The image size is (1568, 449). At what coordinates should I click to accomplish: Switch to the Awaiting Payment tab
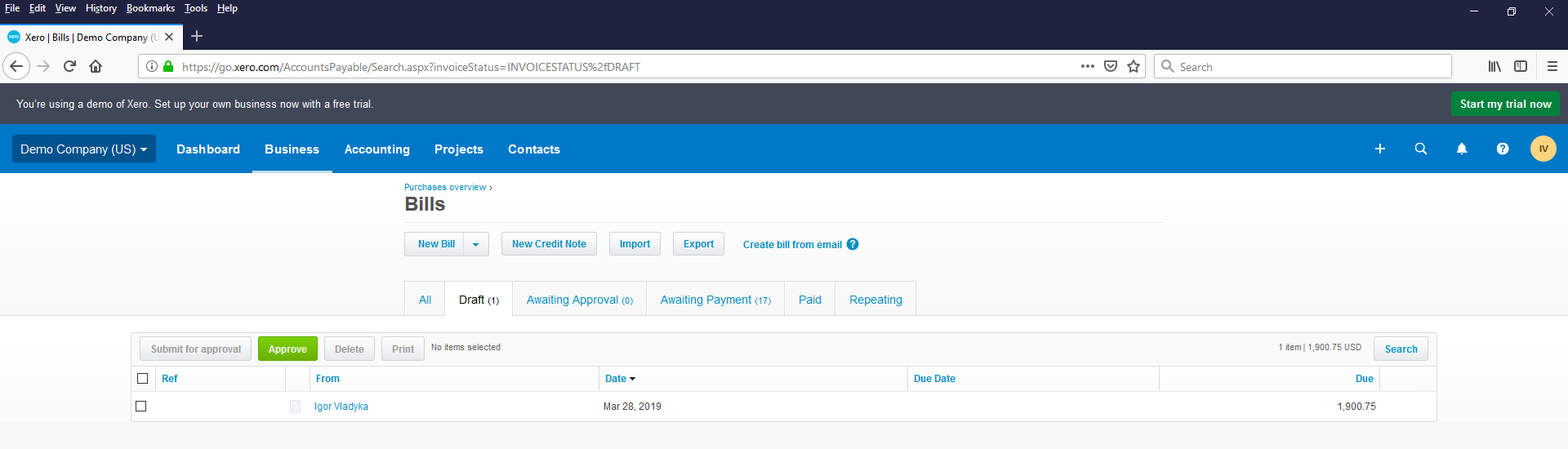click(x=715, y=300)
